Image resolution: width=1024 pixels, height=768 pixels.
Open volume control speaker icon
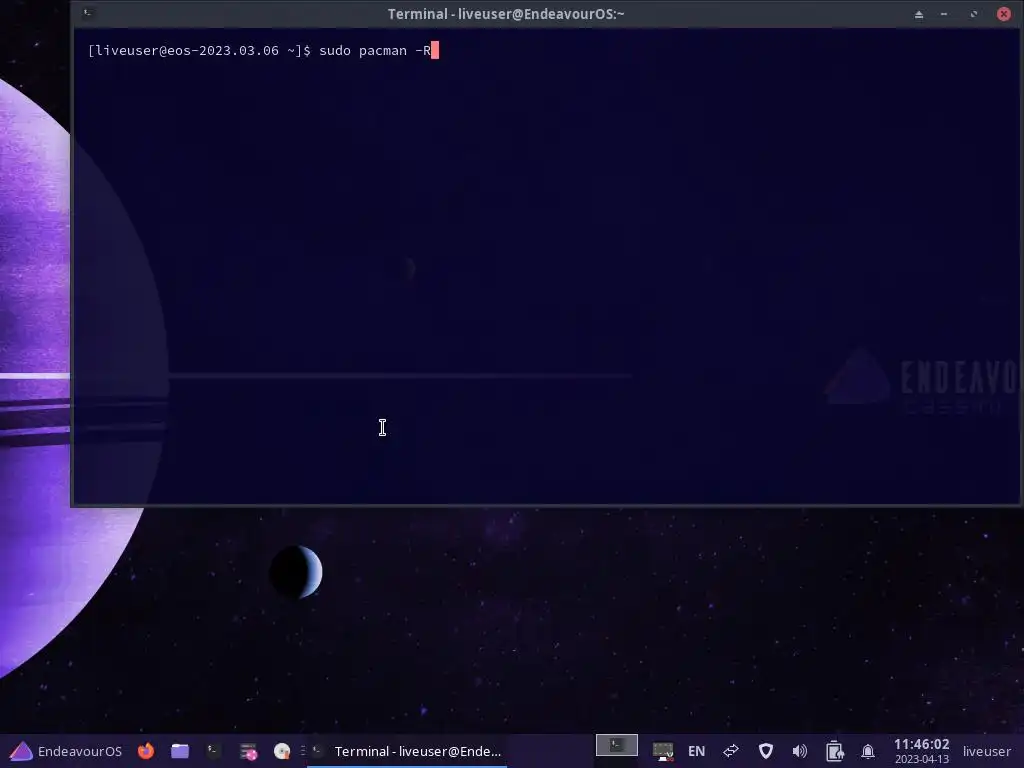click(799, 751)
